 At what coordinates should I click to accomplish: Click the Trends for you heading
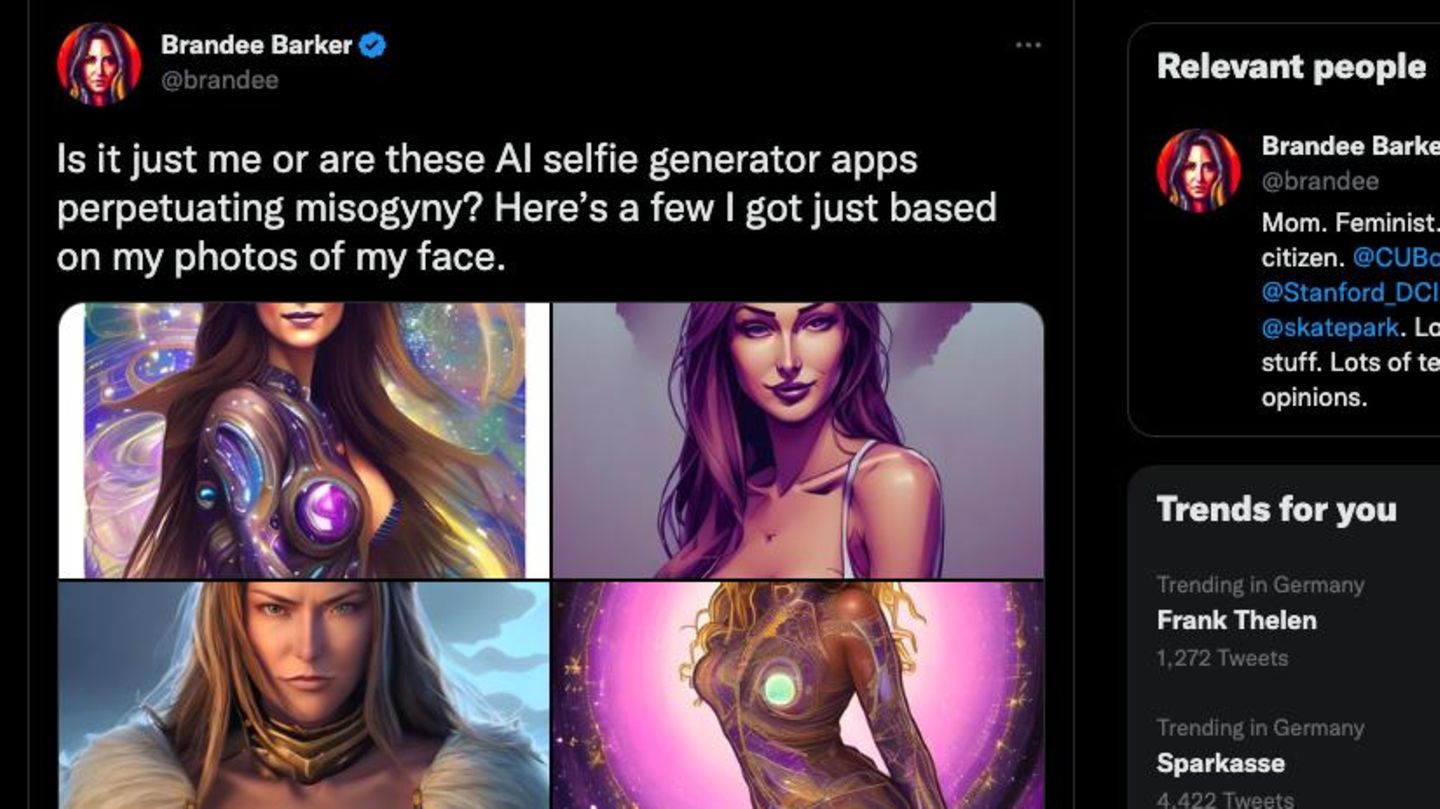(x=1276, y=509)
